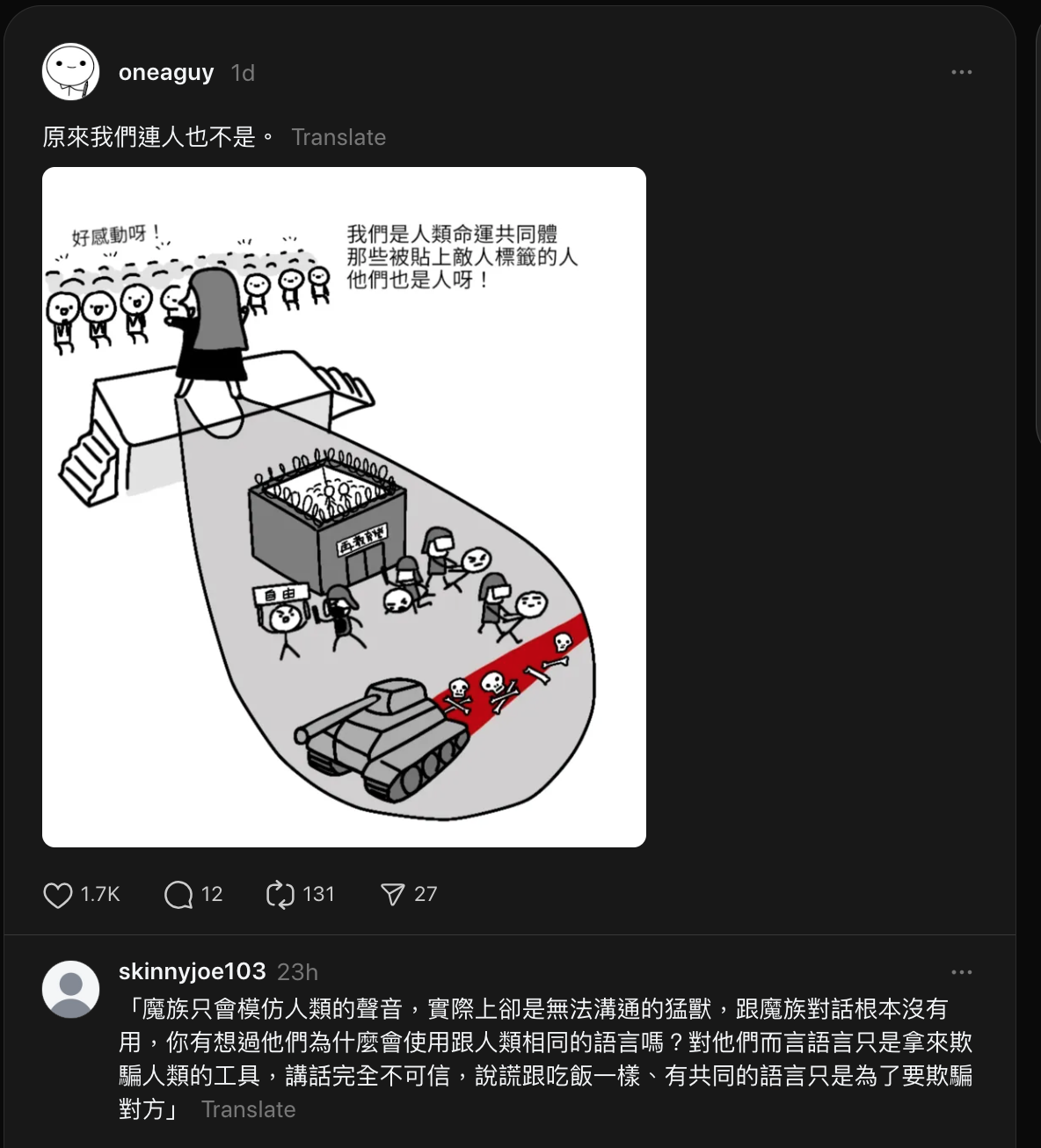
Task: Visit oneaguy username link
Action: [166, 73]
